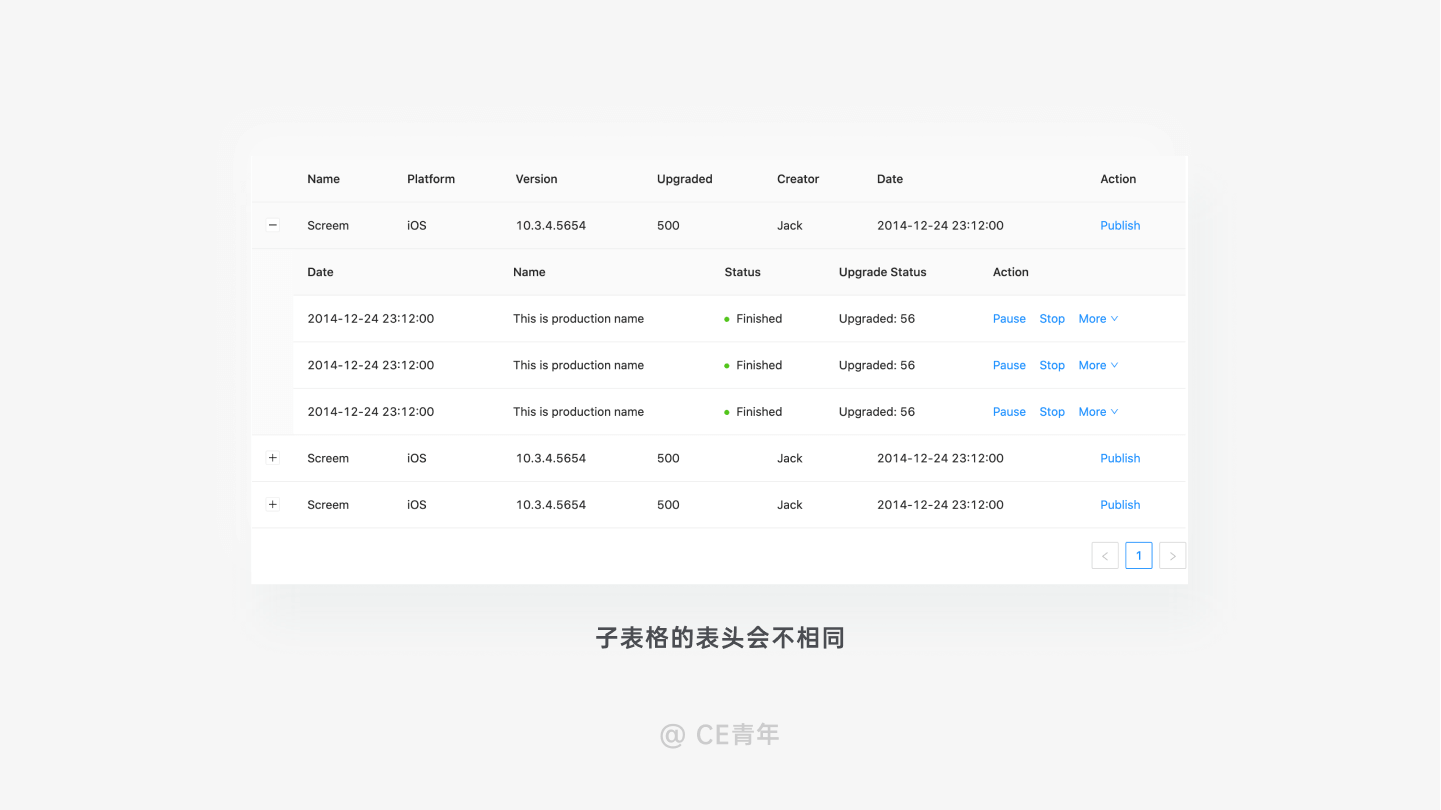Click caption '子表格的表头会不相同'
The image size is (1441, 810).
point(720,638)
